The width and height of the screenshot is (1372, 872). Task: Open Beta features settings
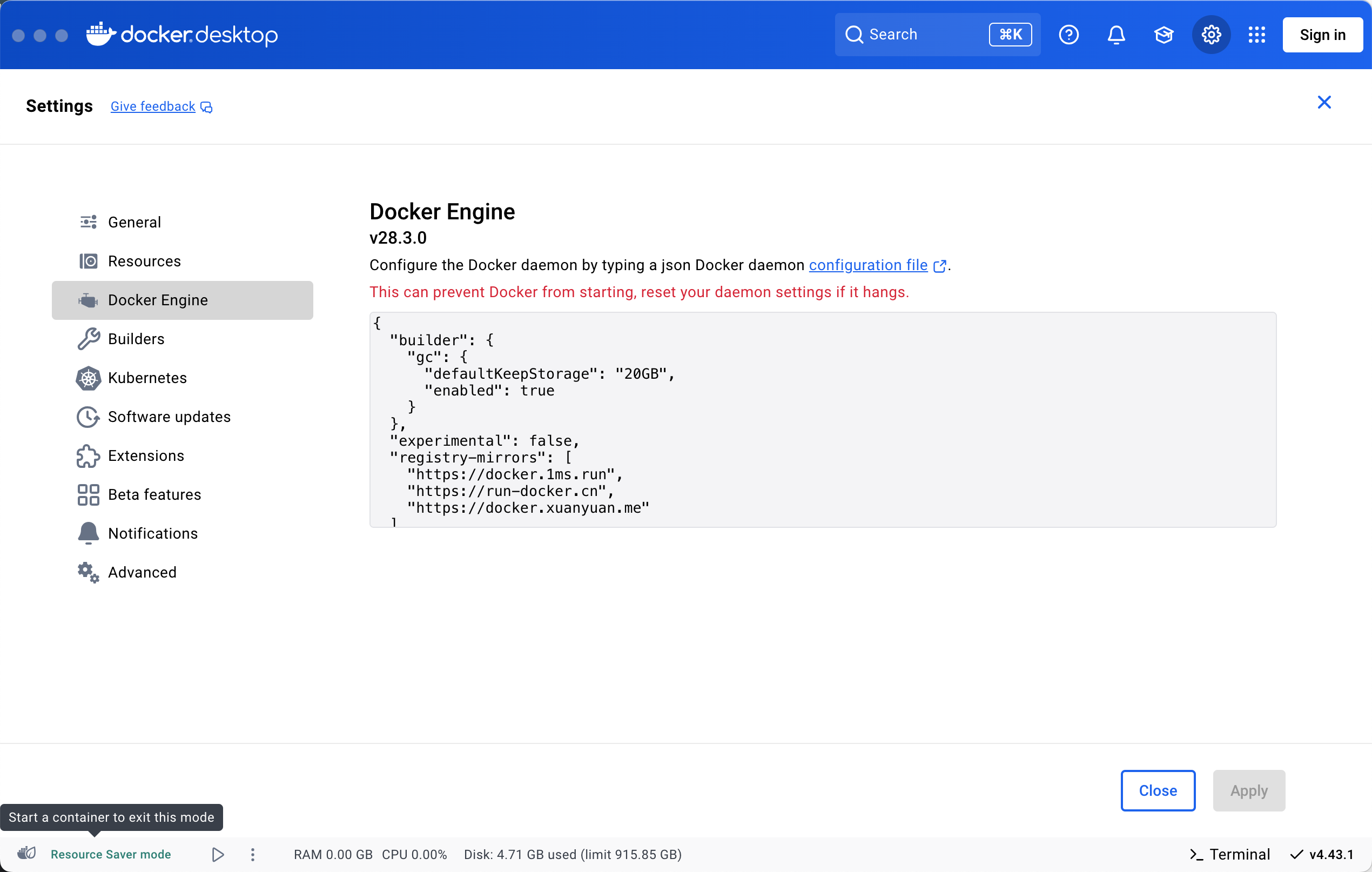[183, 494]
